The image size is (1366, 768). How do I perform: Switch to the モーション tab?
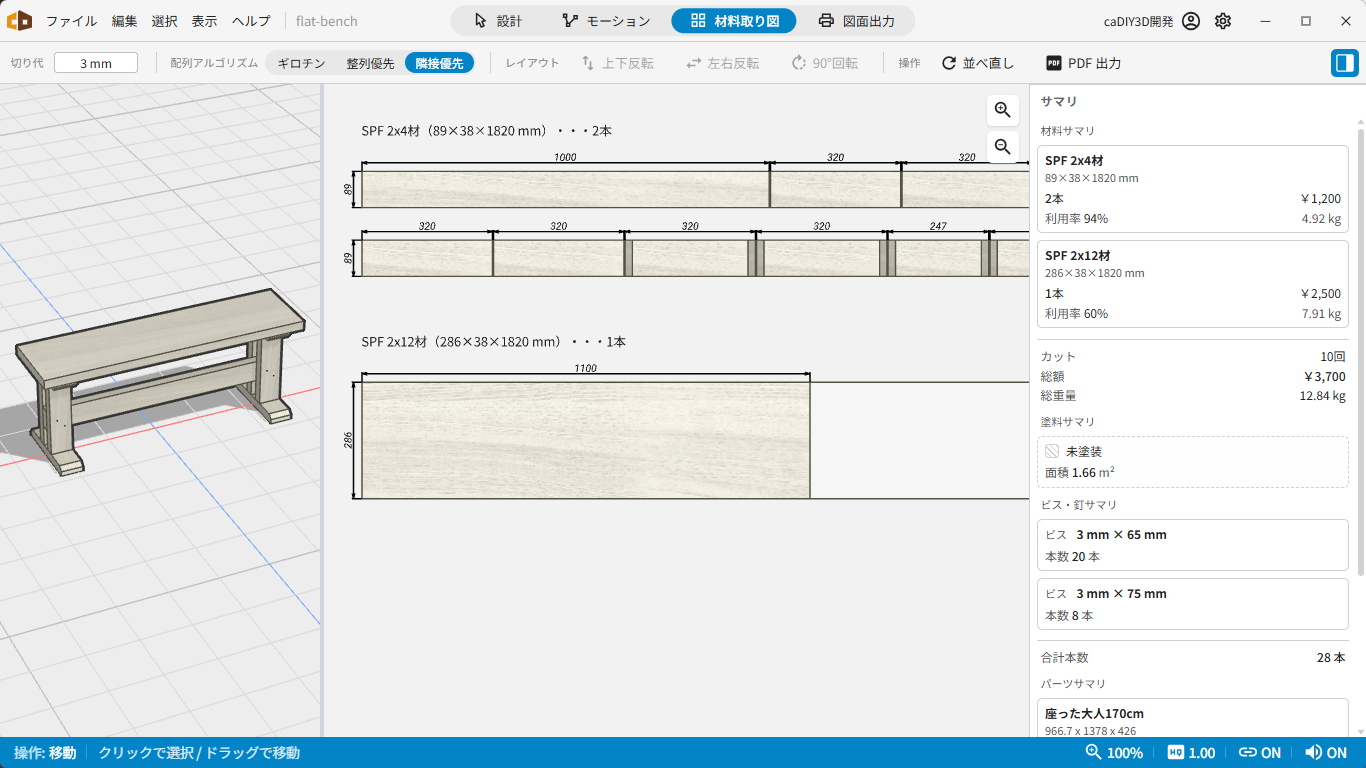click(606, 21)
